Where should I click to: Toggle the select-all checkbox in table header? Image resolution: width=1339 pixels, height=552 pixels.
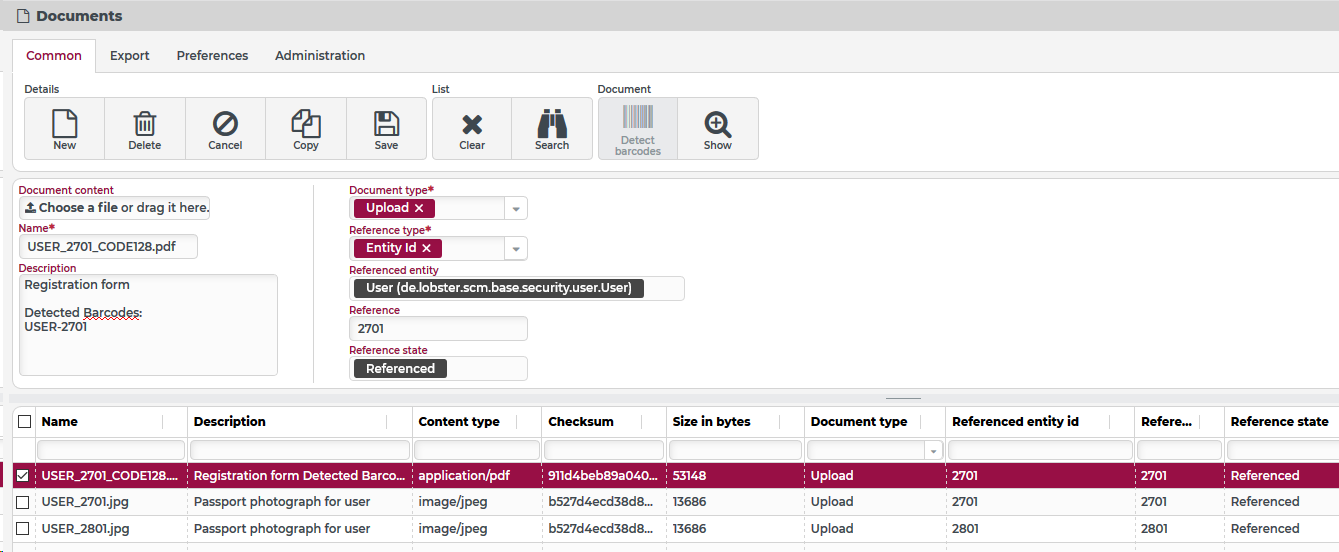[x=25, y=422]
